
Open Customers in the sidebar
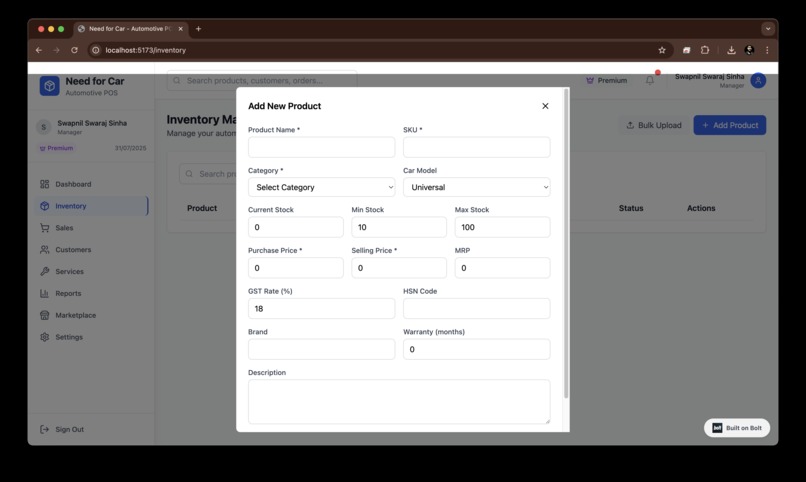(x=91, y=249)
